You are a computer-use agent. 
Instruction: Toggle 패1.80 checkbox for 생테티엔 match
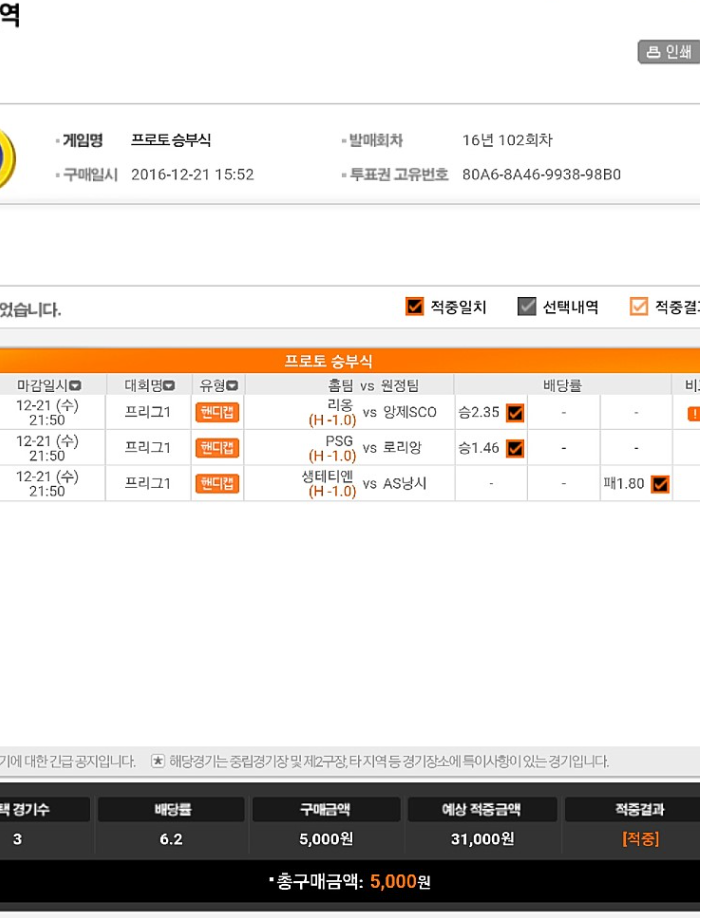(660, 484)
